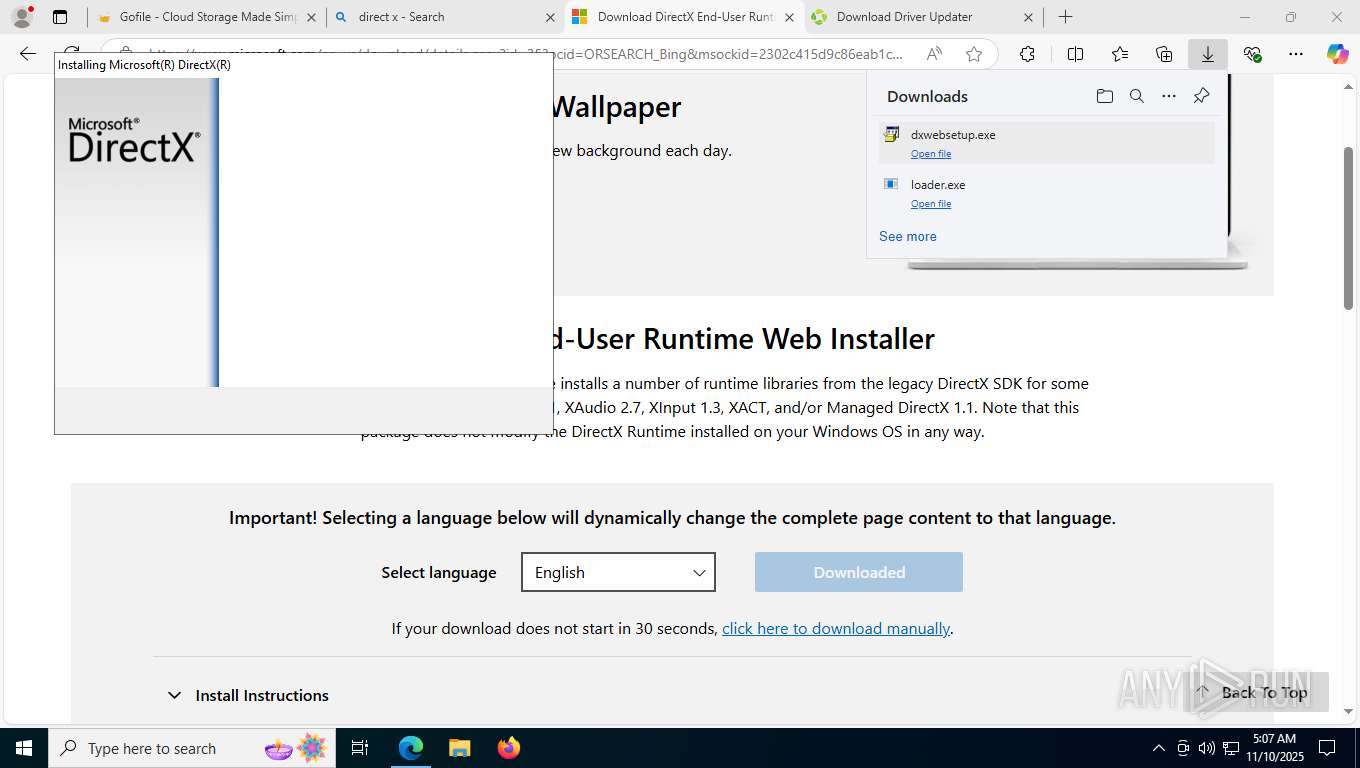Open the volume speaker tray icon
The width and height of the screenshot is (1360, 768).
pyautogui.click(x=1206, y=748)
